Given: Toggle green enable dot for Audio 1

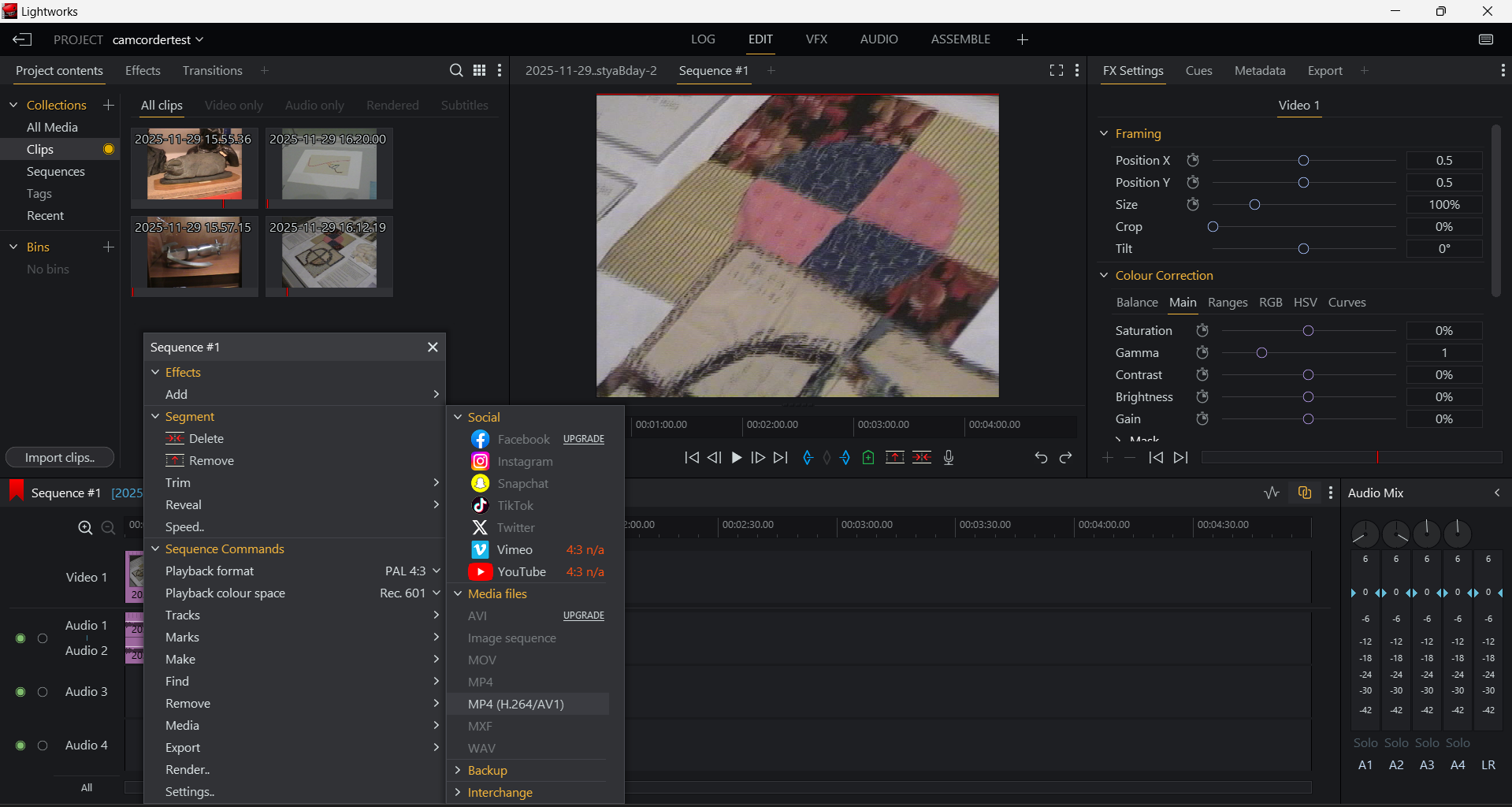Looking at the screenshot, I should 20,638.
